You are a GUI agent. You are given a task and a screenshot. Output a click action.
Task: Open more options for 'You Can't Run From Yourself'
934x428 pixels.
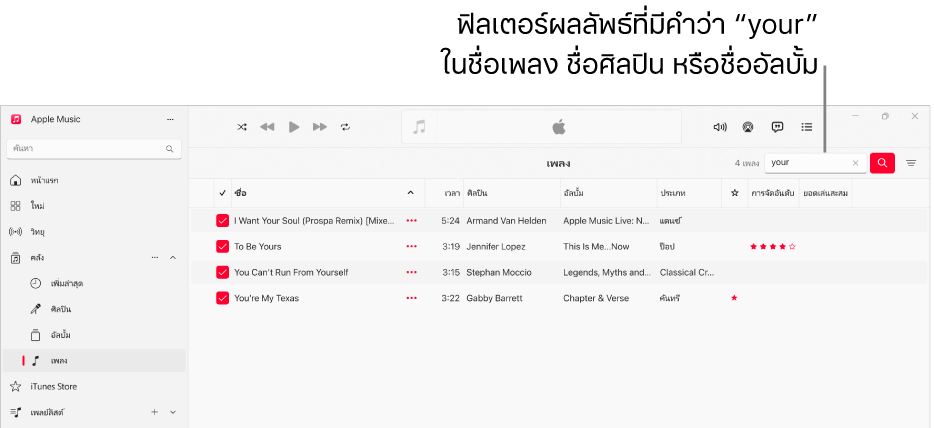point(412,272)
